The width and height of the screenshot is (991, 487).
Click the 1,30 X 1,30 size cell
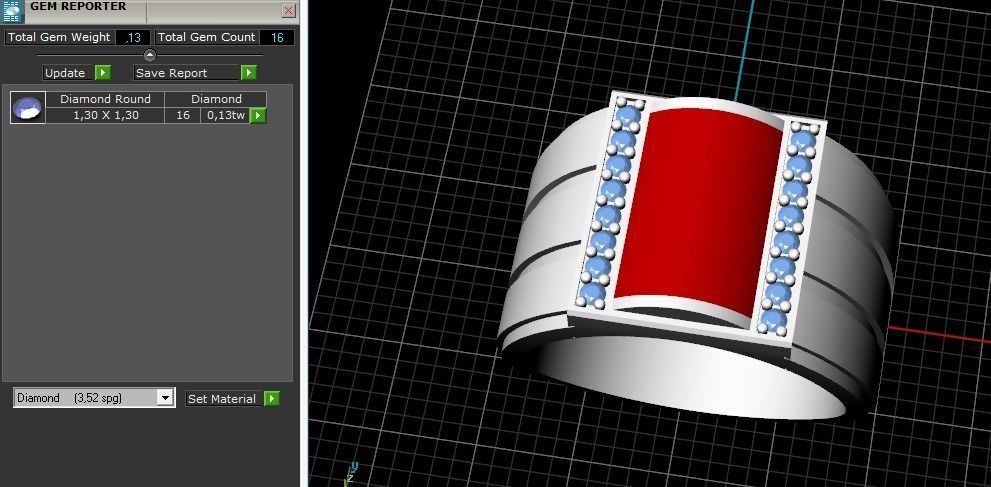(x=105, y=116)
